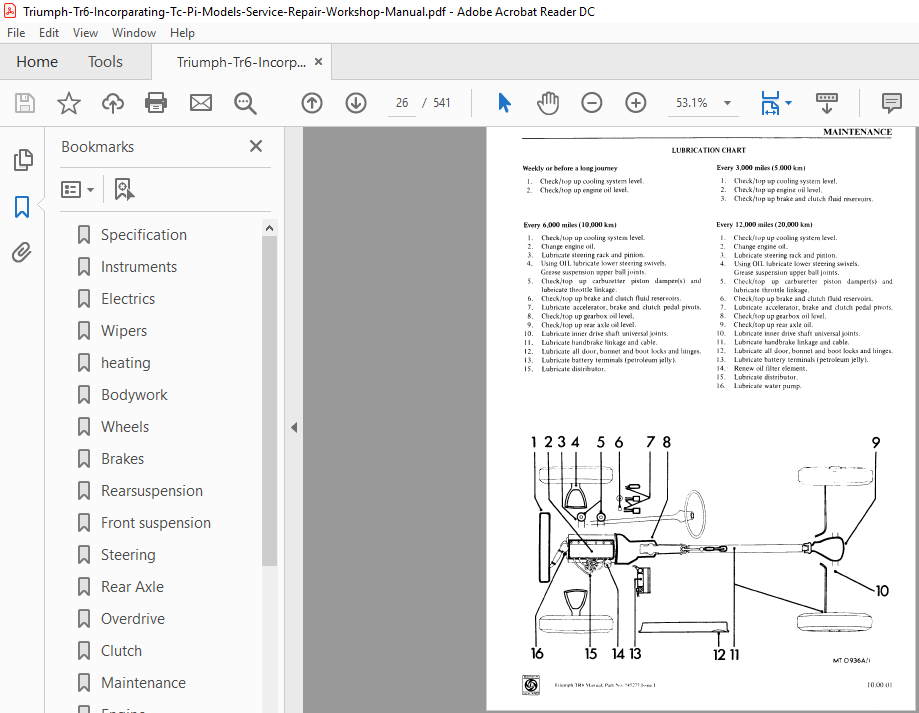This screenshot has width=919, height=713.
Task: Open the View menu
Action: pos(85,33)
